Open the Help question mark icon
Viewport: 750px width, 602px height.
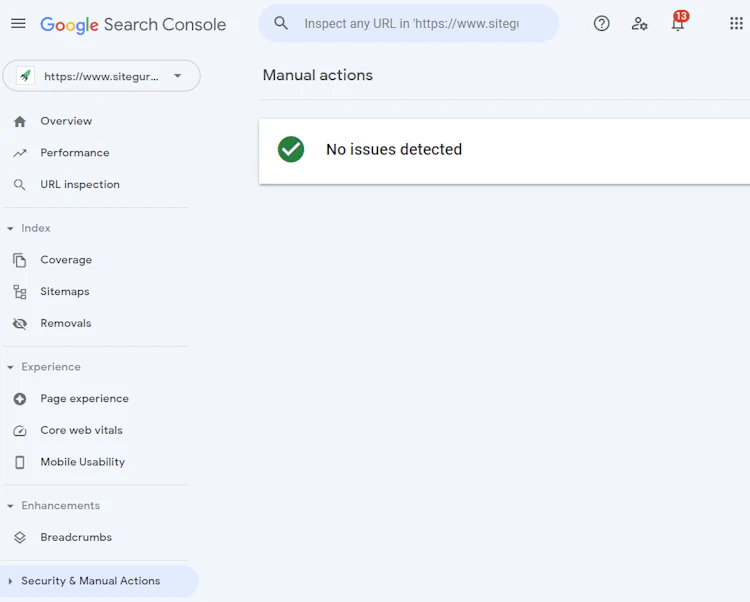(x=601, y=23)
